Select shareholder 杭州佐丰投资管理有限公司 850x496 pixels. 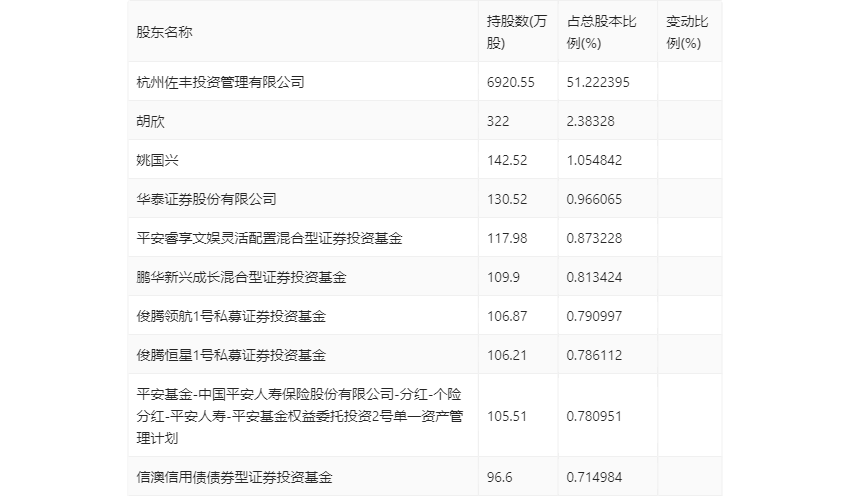[x=220, y=82]
